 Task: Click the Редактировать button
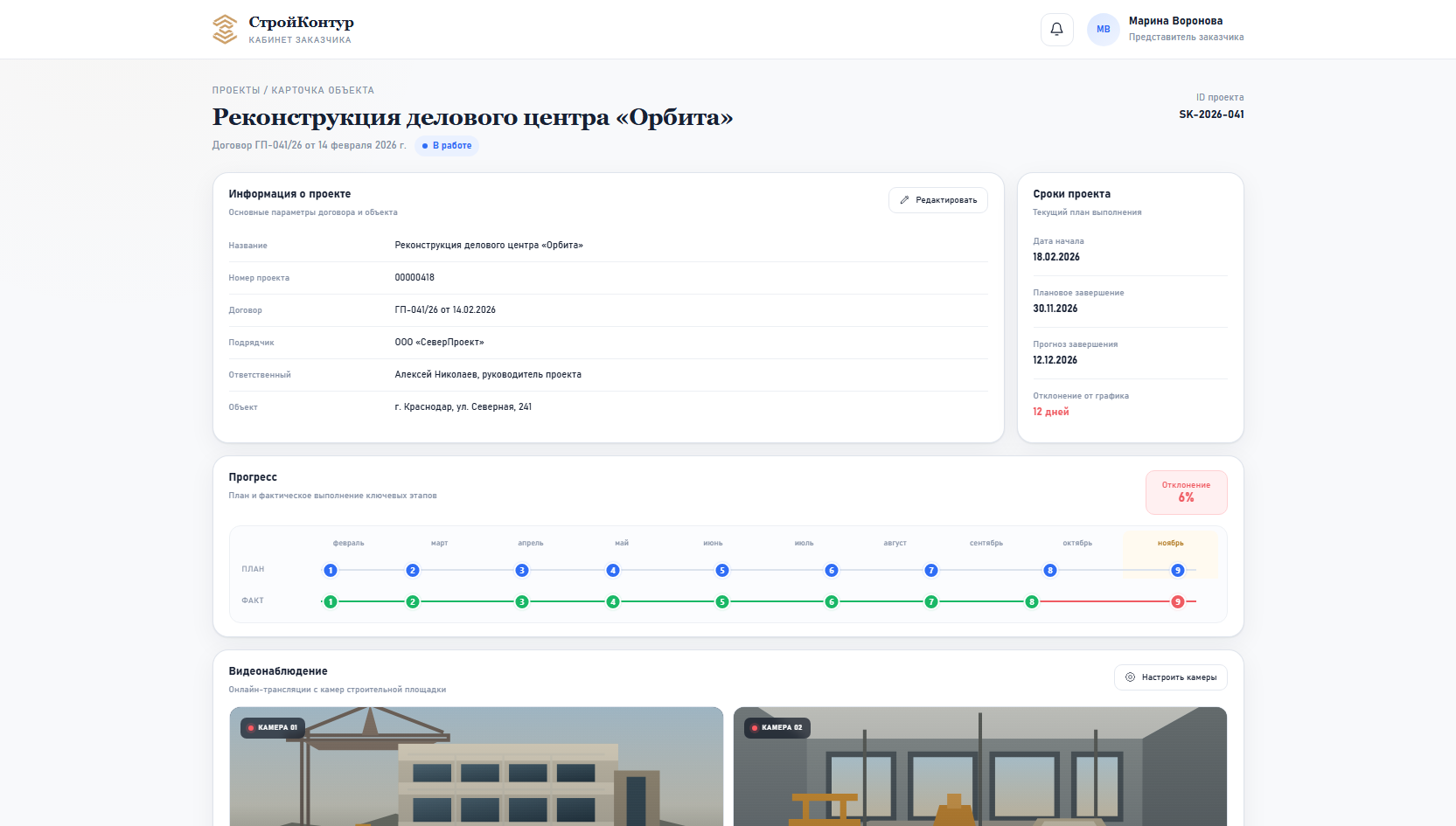pyautogui.click(x=938, y=200)
